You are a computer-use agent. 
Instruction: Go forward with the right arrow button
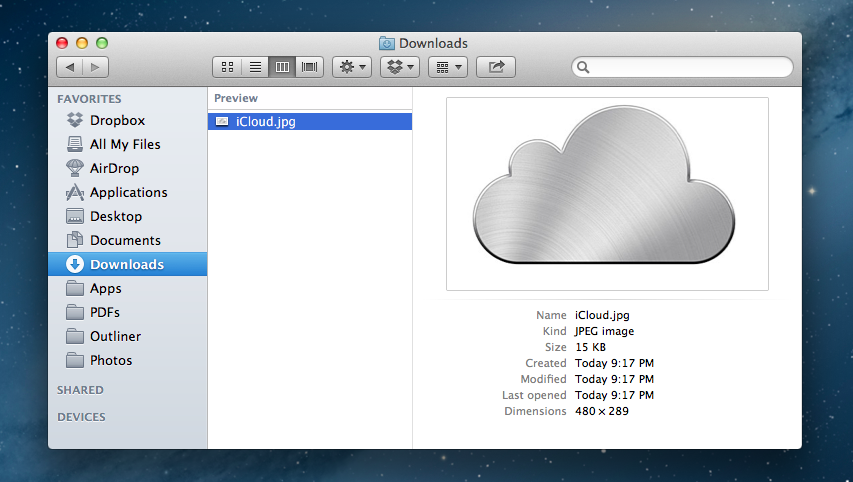click(x=95, y=67)
